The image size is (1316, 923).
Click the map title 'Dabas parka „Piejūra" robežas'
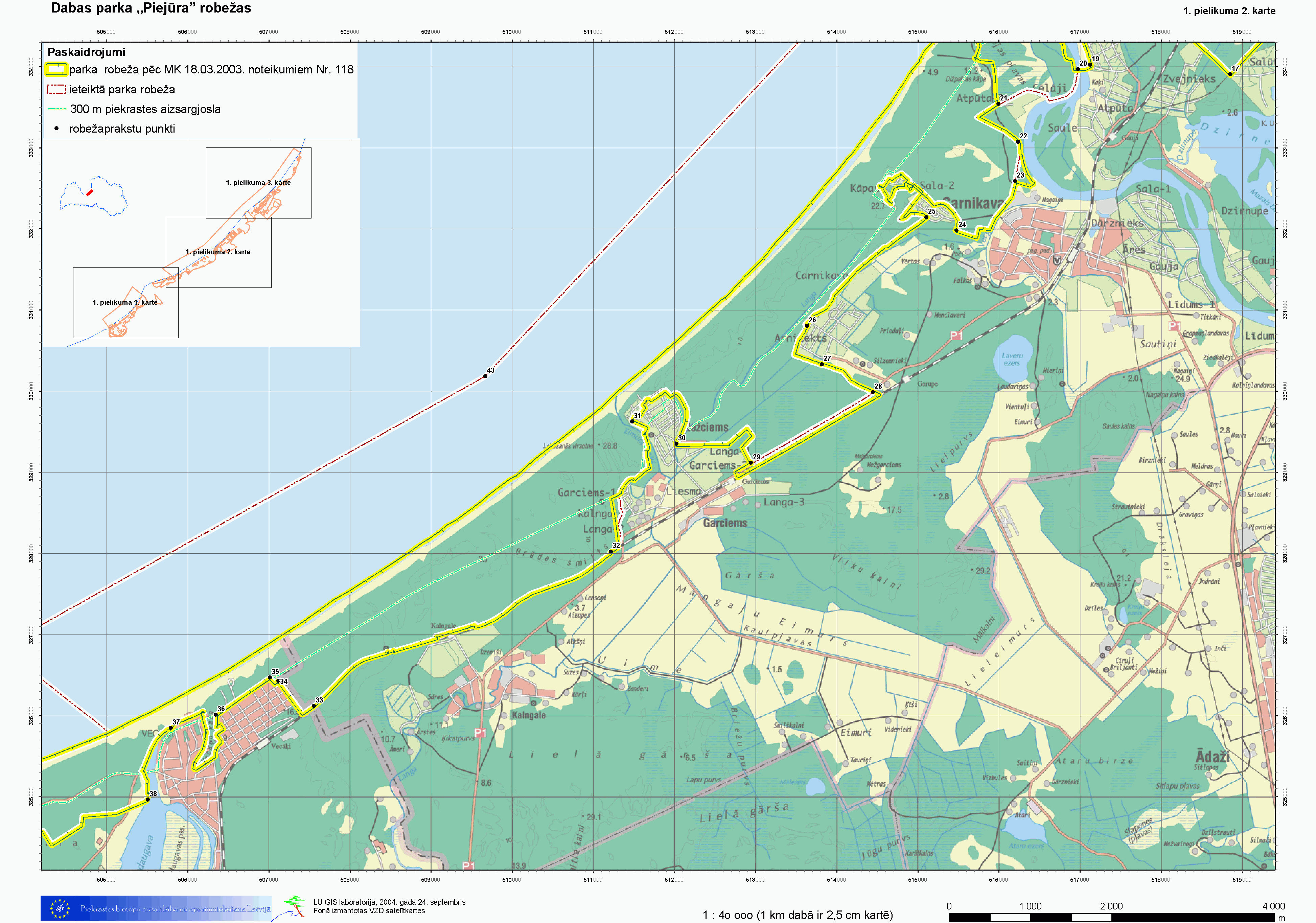[x=151, y=8]
